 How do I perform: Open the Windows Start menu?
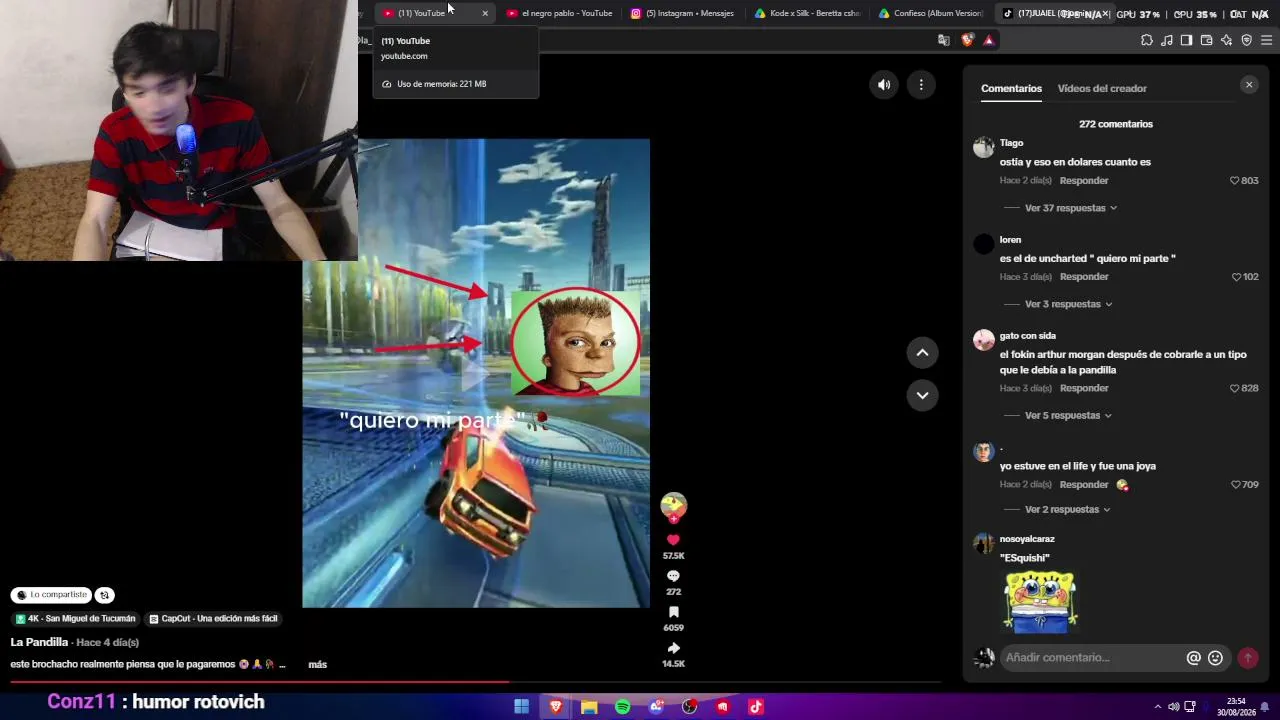coord(522,707)
